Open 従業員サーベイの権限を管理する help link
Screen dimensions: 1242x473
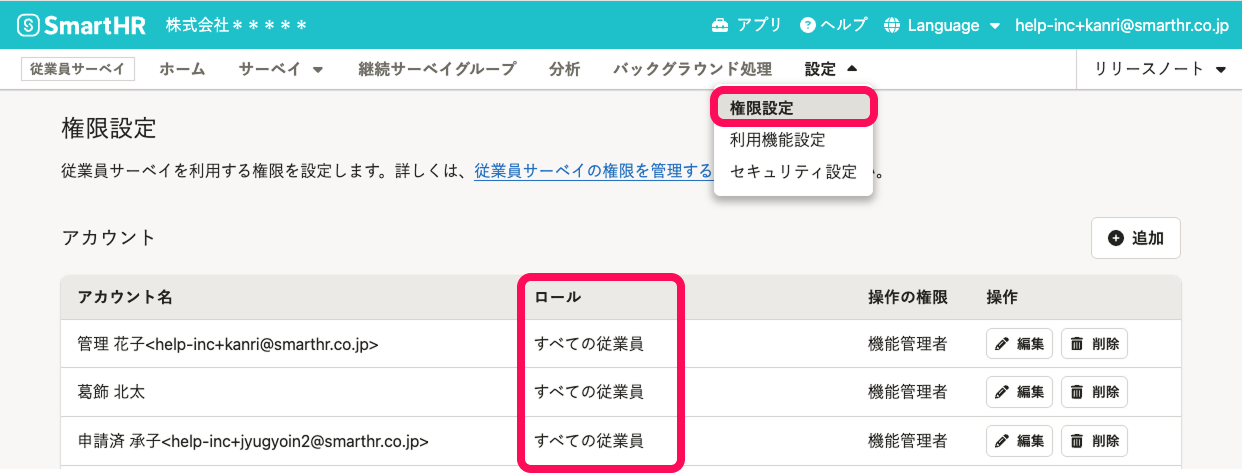point(592,172)
